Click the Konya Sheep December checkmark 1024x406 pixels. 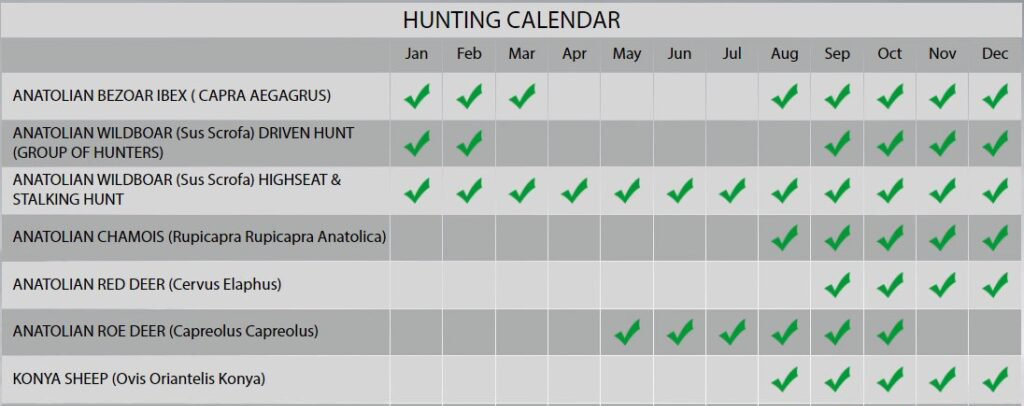(x=995, y=379)
